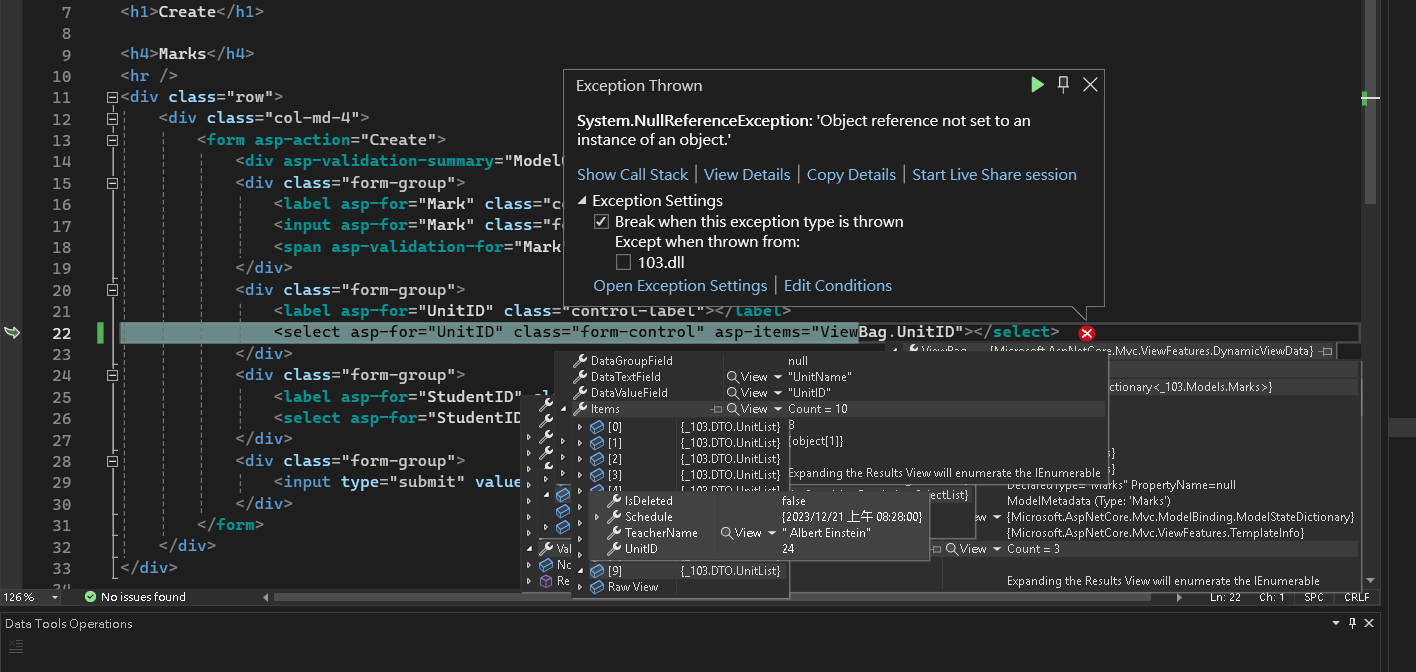This screenshot has height=672, width=1416.
Task: Open the 126 % zoom level dropdown
Action: [x=53, y=597]
